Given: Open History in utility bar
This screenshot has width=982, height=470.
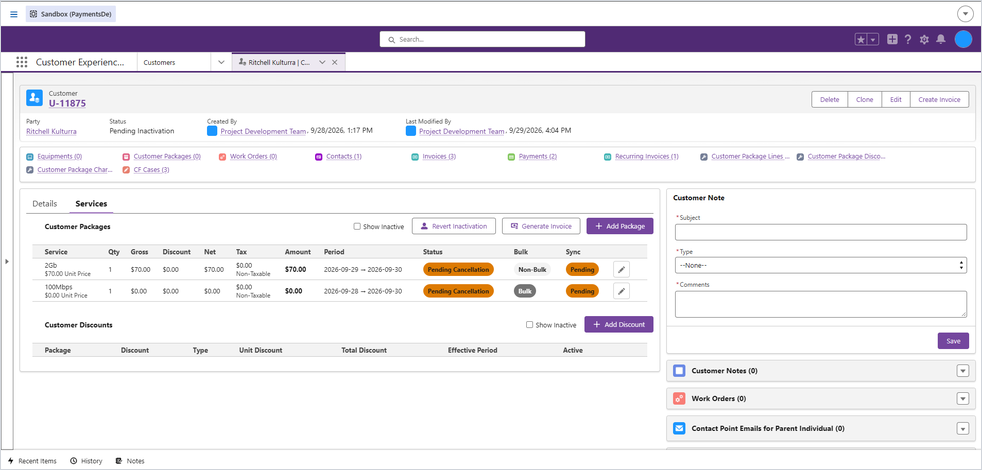Looking at the screenshot, I should coord(86,461).
